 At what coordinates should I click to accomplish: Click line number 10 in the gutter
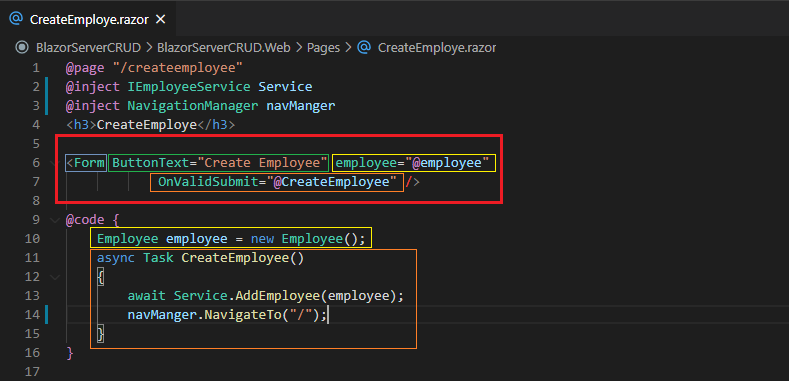point(31,239)
